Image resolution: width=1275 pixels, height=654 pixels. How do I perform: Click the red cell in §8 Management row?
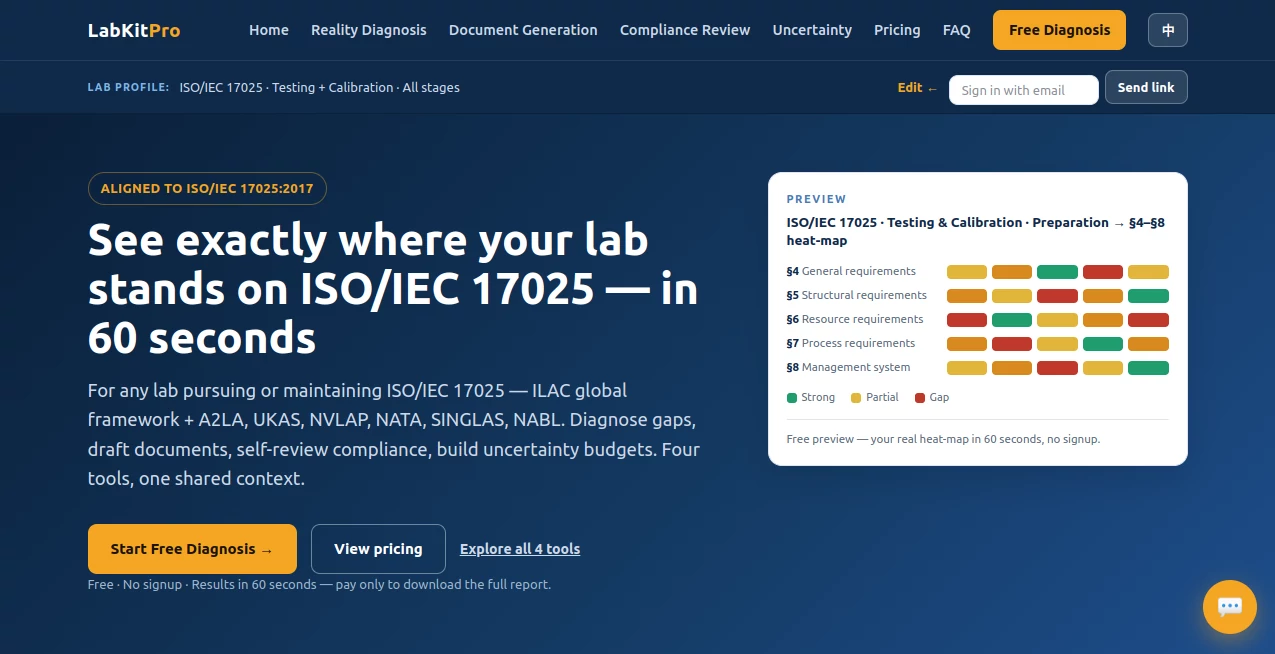click(1057, 368)
